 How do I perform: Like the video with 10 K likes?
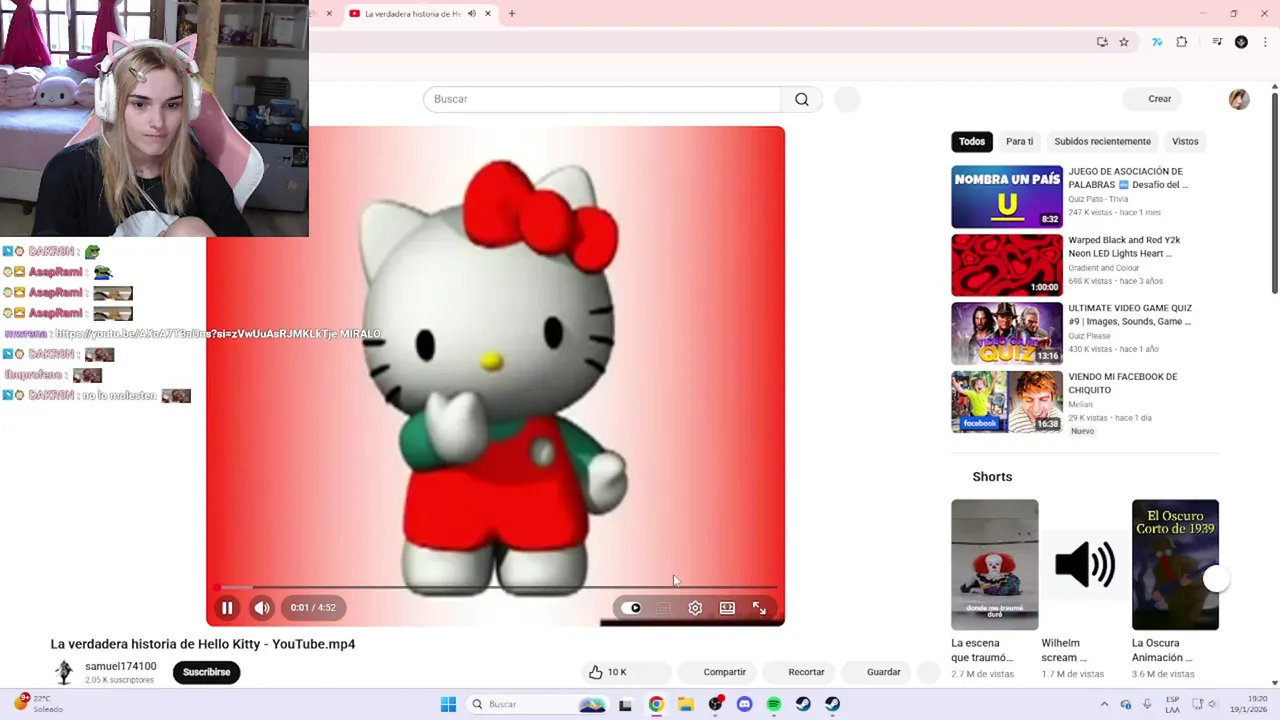(608, 672)
